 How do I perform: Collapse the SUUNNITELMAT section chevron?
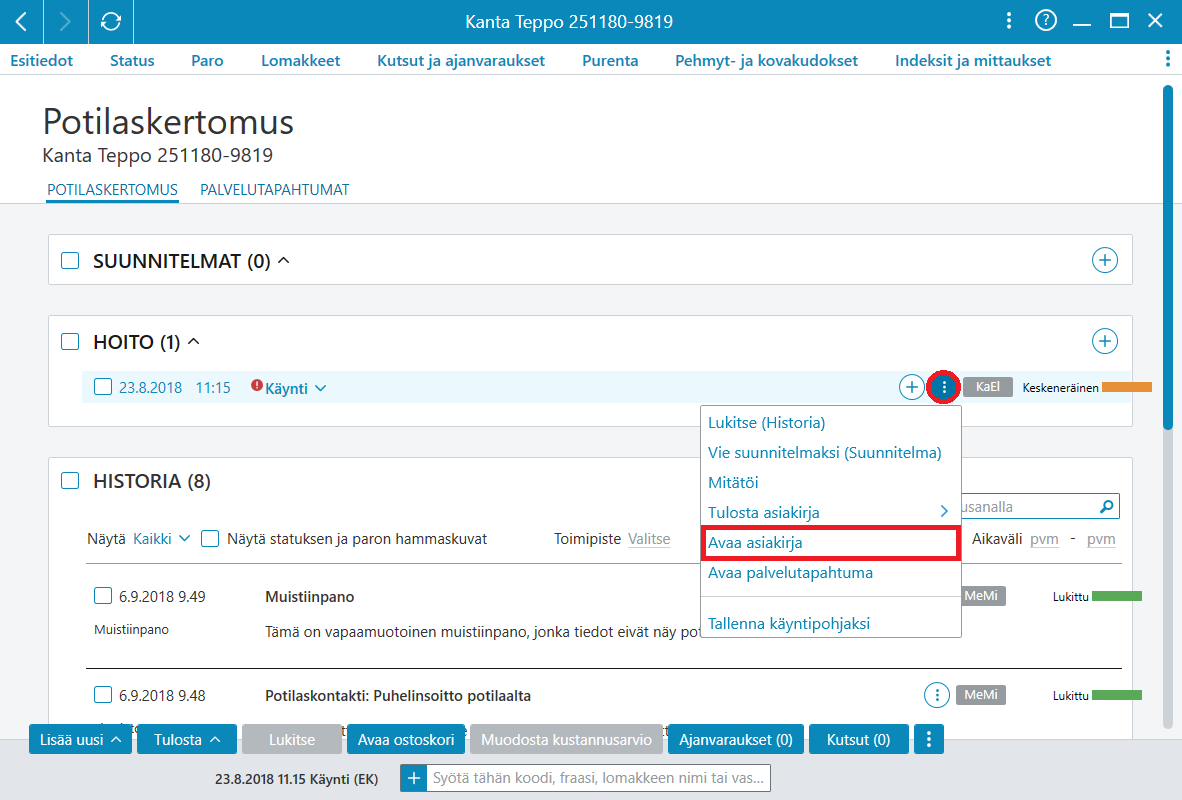point(283,260)
